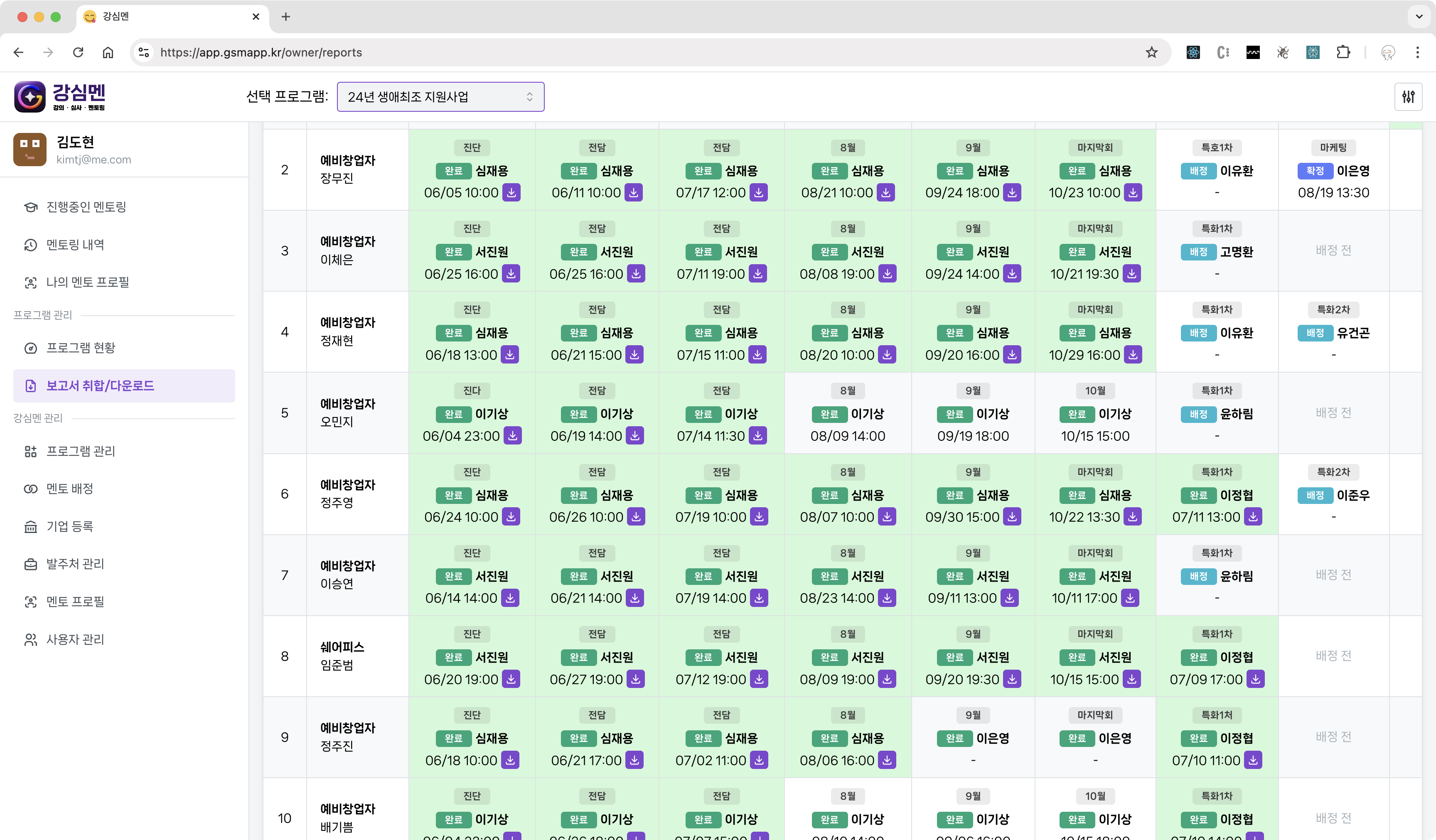Bookmark this page with the star icon
This screenshot has height=840, width=1436.
pyautogui.click(x=1152, y=52)
